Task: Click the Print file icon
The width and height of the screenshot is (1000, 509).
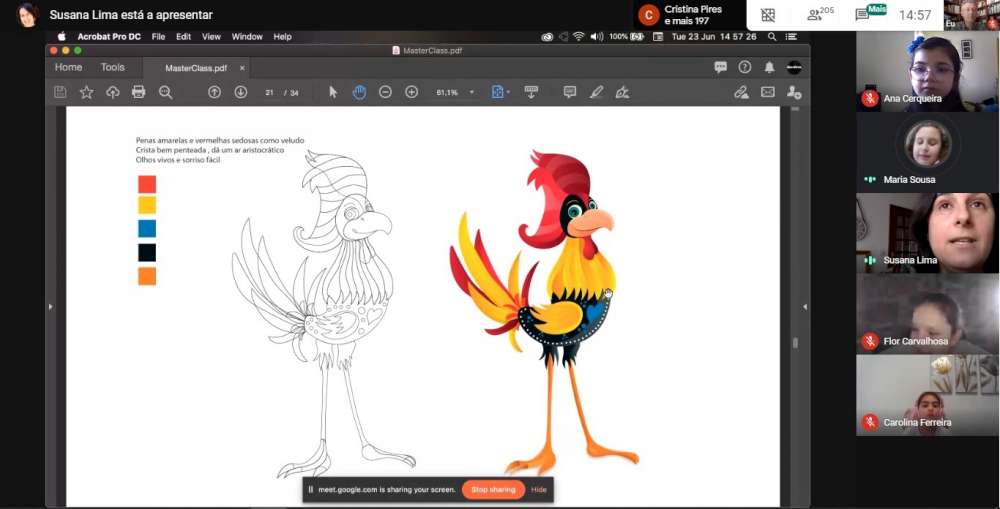Action: pos(138,92)
